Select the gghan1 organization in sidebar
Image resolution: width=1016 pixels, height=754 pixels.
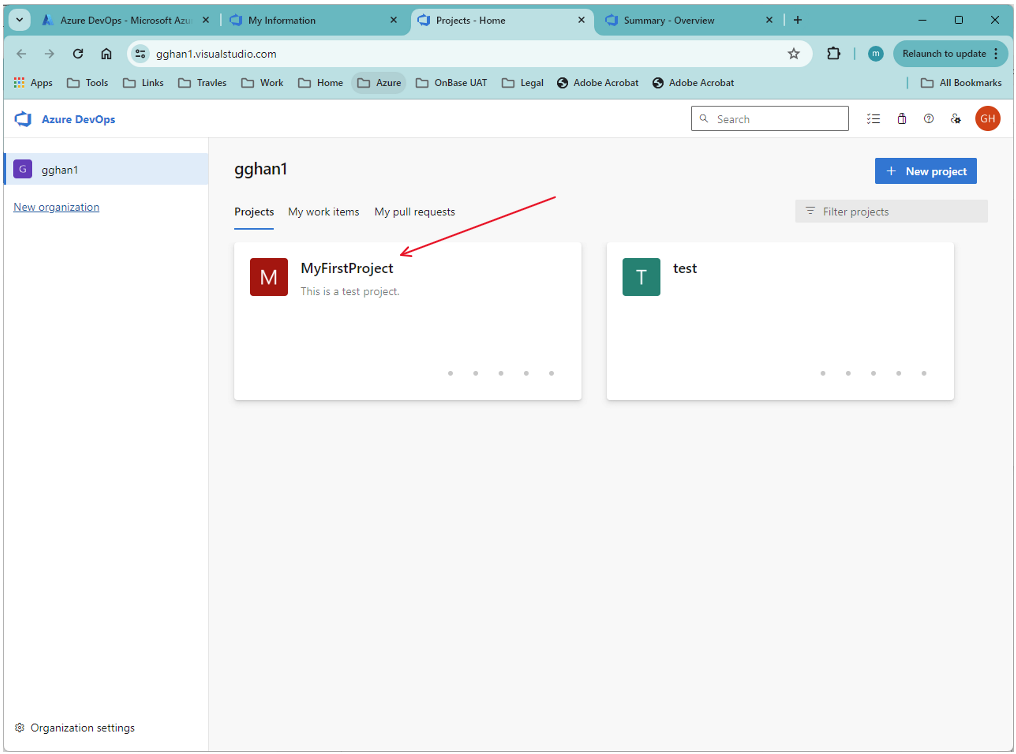[106, 170]
